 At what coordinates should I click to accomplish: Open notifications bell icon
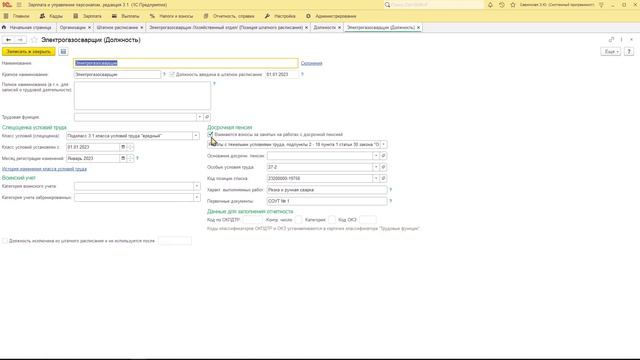pos(490,5)
